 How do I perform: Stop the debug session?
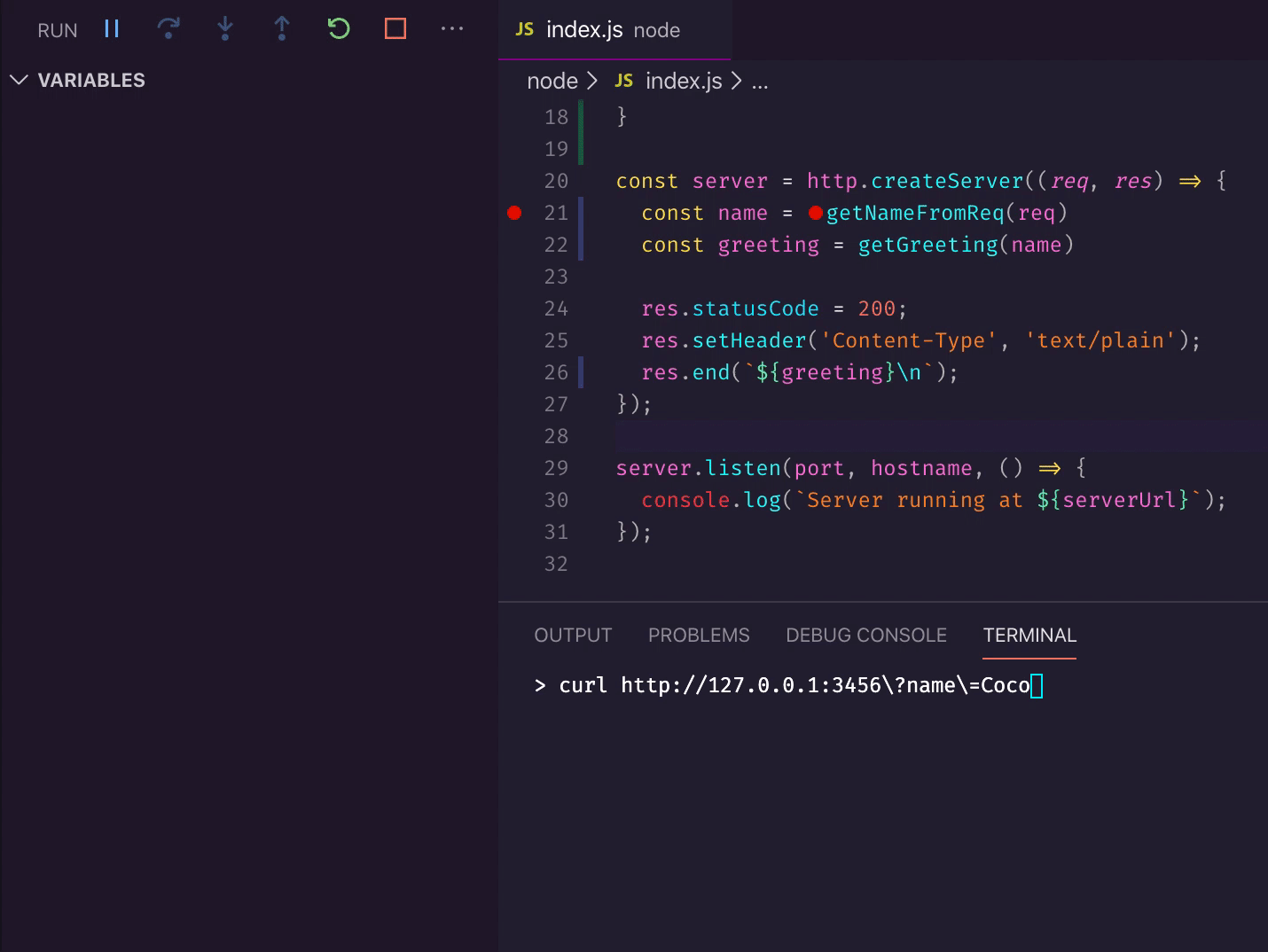pyautogui.click(x=395, y=29)
